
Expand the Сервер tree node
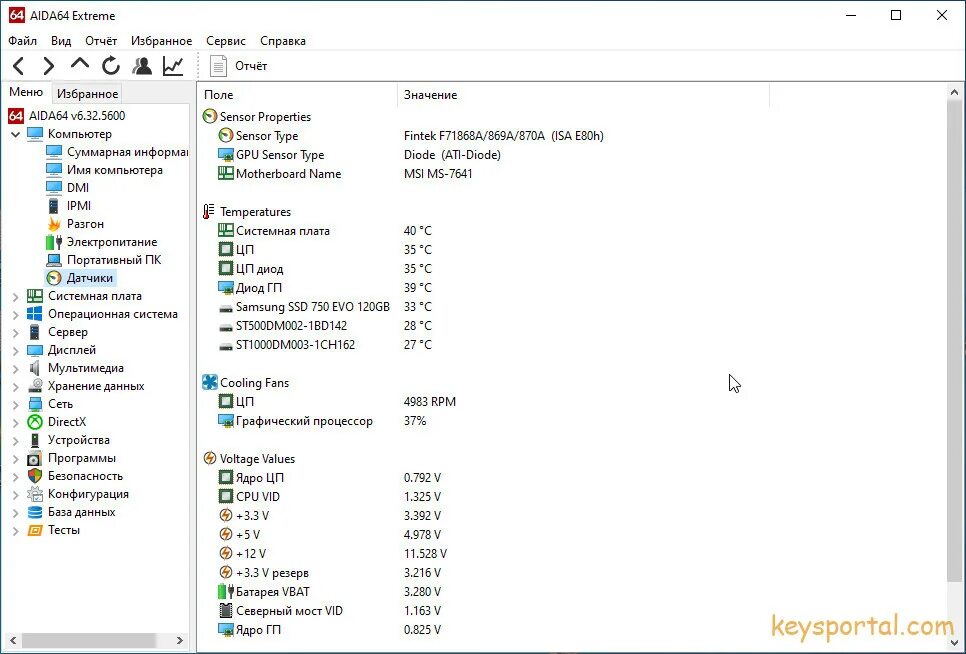15,332
